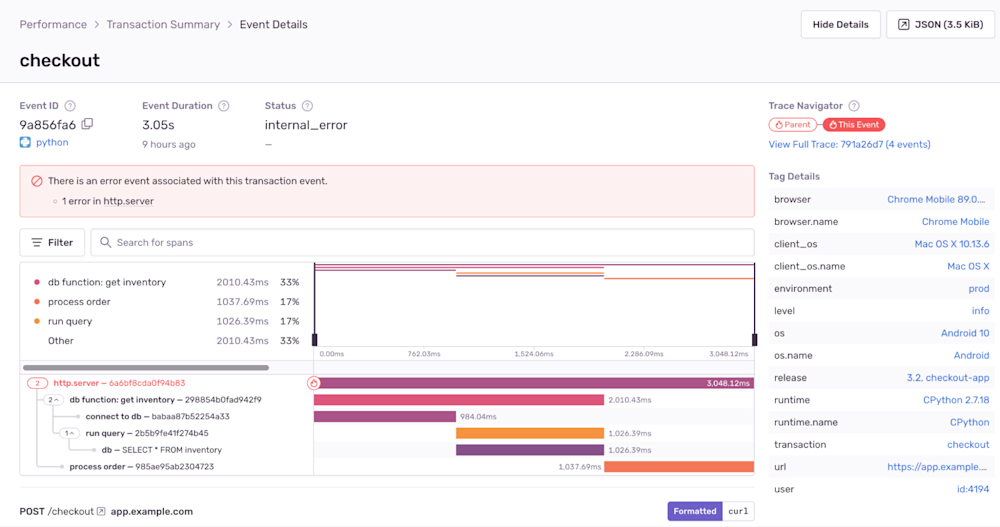This screenshot has height=527, width=1000.
Task: Select connect to db span row
Action: [x=387, y=417]
